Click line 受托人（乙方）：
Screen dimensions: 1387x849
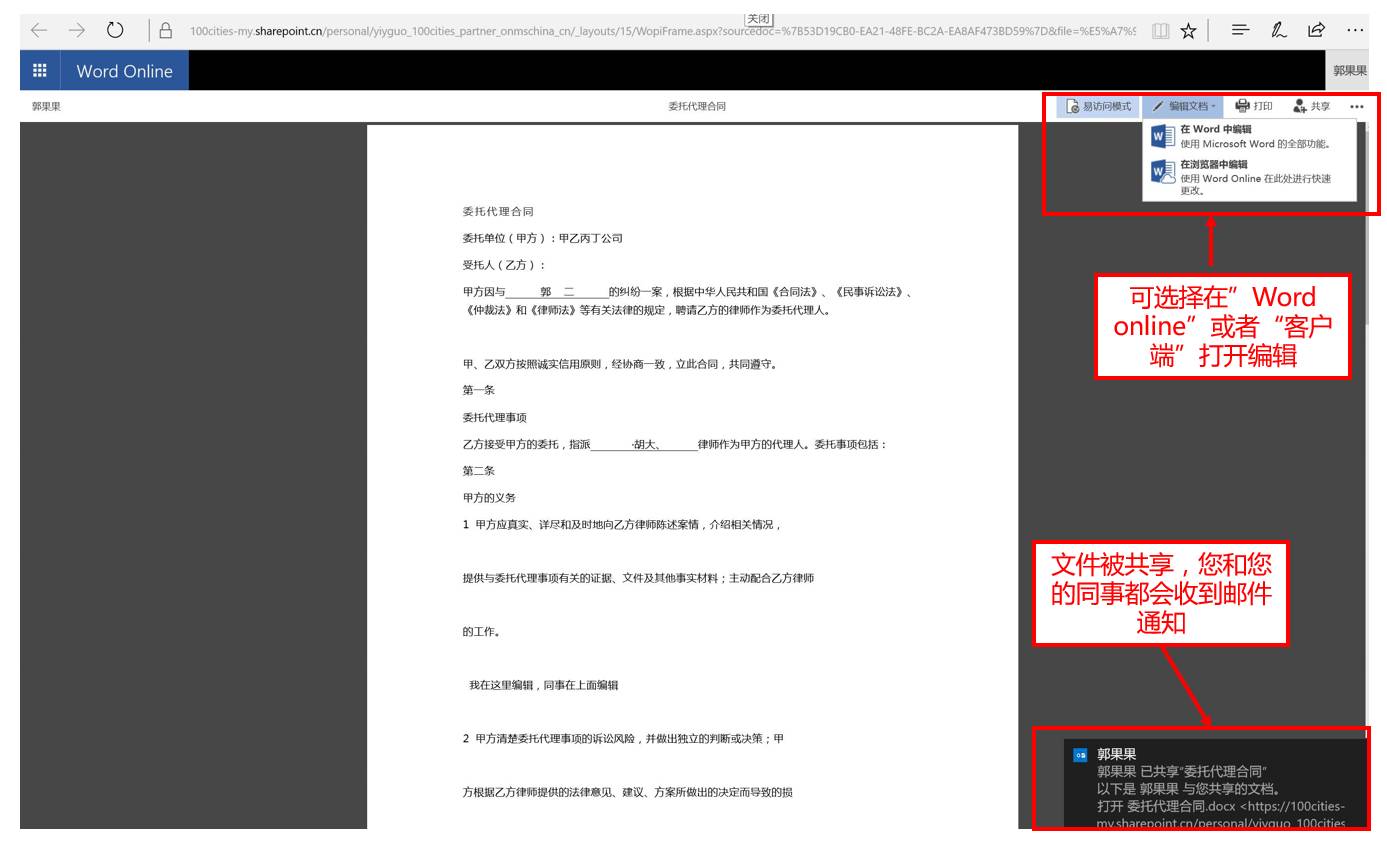(x=504, y=265)
